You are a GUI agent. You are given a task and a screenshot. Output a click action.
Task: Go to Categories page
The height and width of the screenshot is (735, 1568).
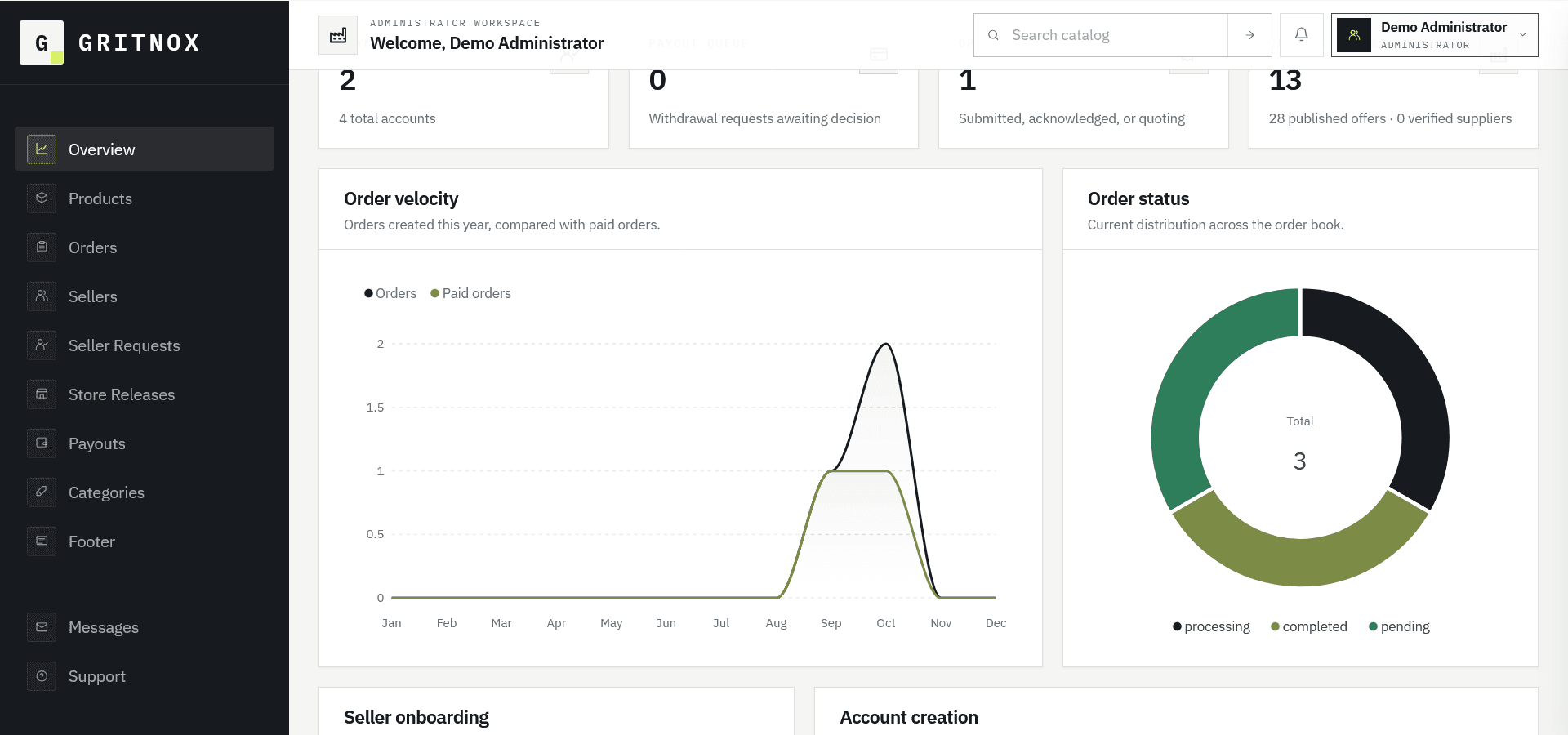click(x=145, y=492)
